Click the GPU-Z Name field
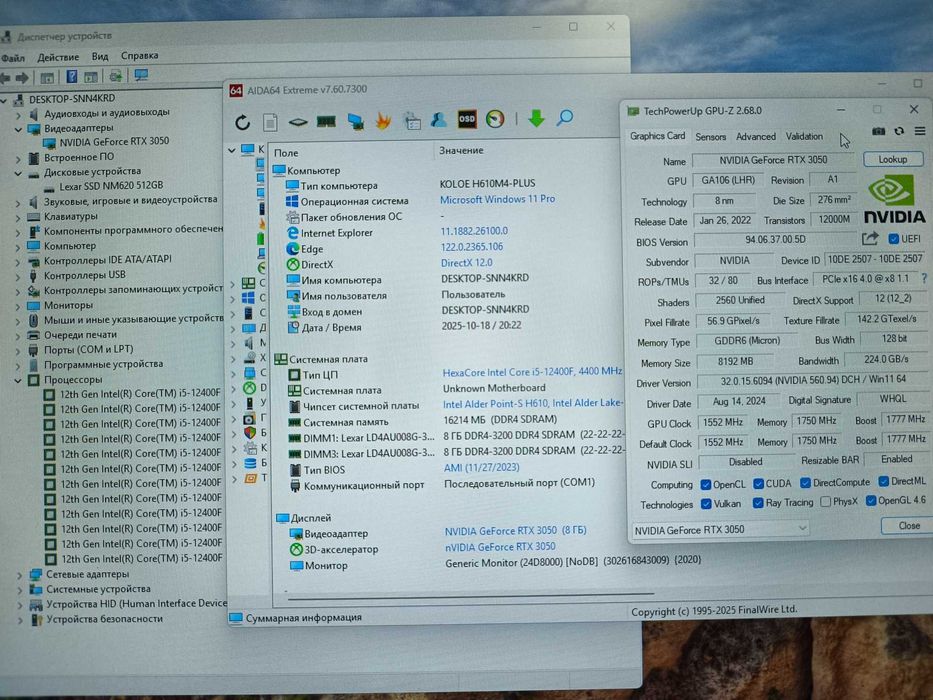The height and width of the screenshot is (700, 933). click(773, 160)
